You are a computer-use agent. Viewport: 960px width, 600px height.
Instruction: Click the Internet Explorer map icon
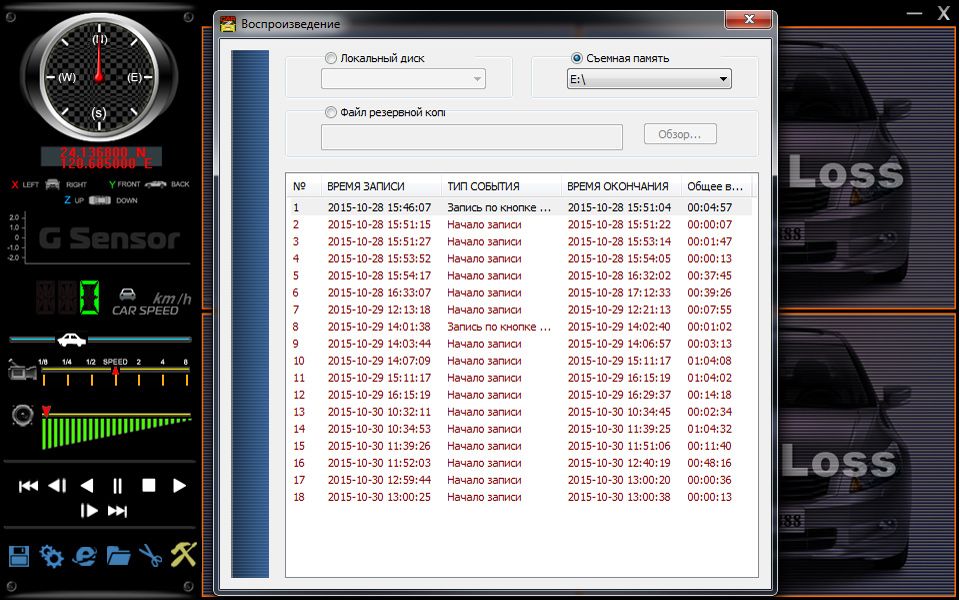tap(85, 556)
